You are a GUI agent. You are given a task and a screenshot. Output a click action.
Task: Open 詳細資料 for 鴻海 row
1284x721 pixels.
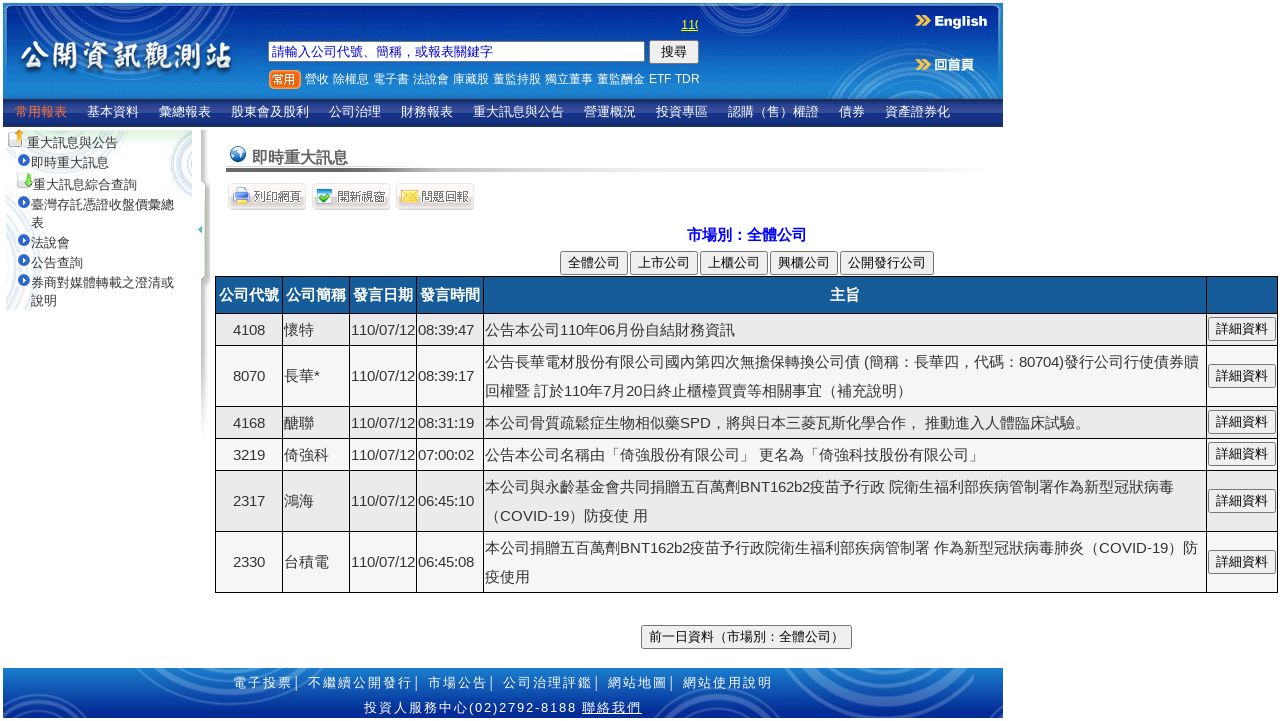pyautogui.click(x=1242, y=501)
